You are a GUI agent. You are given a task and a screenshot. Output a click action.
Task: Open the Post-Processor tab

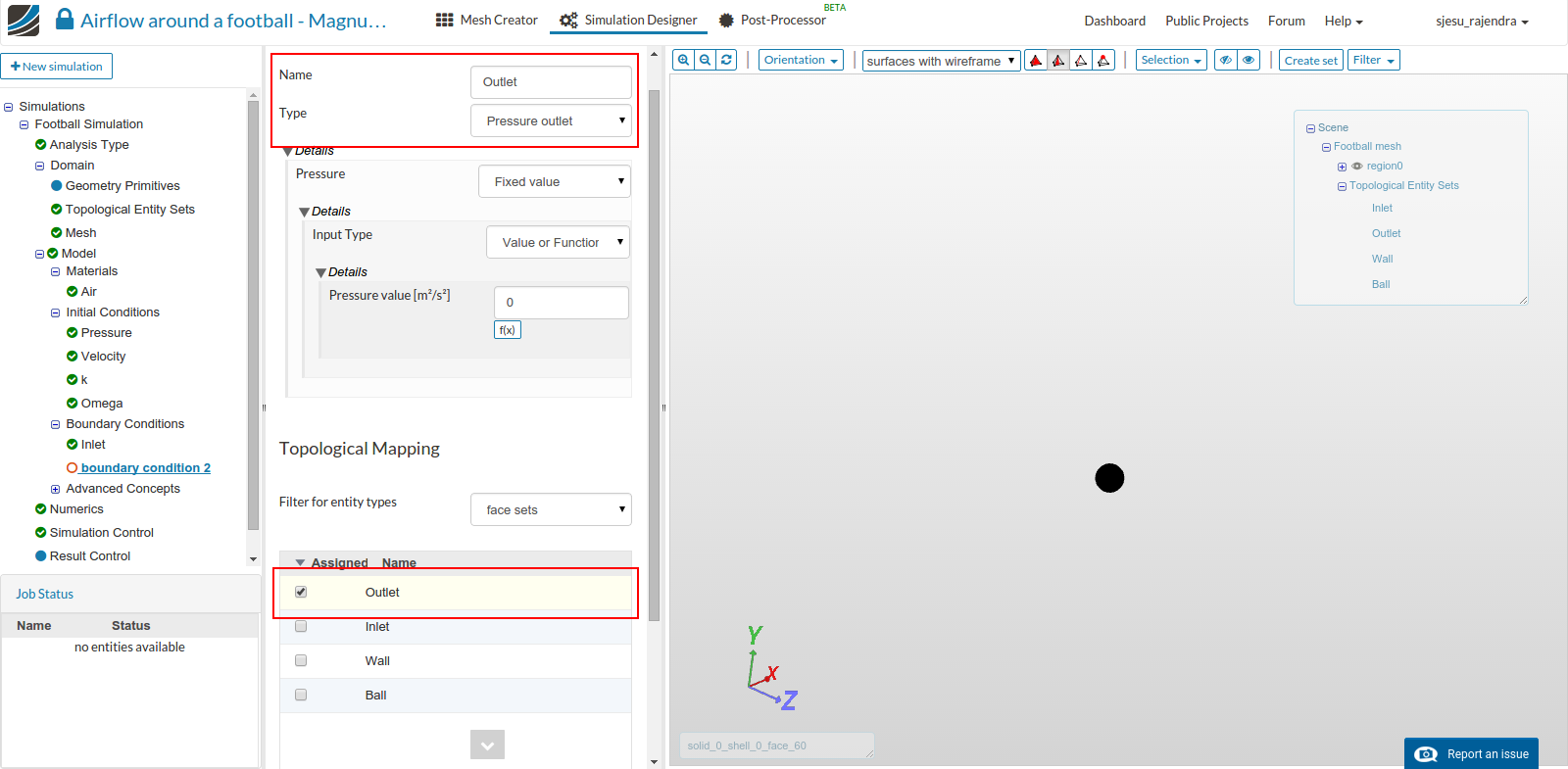pos(772,20)
